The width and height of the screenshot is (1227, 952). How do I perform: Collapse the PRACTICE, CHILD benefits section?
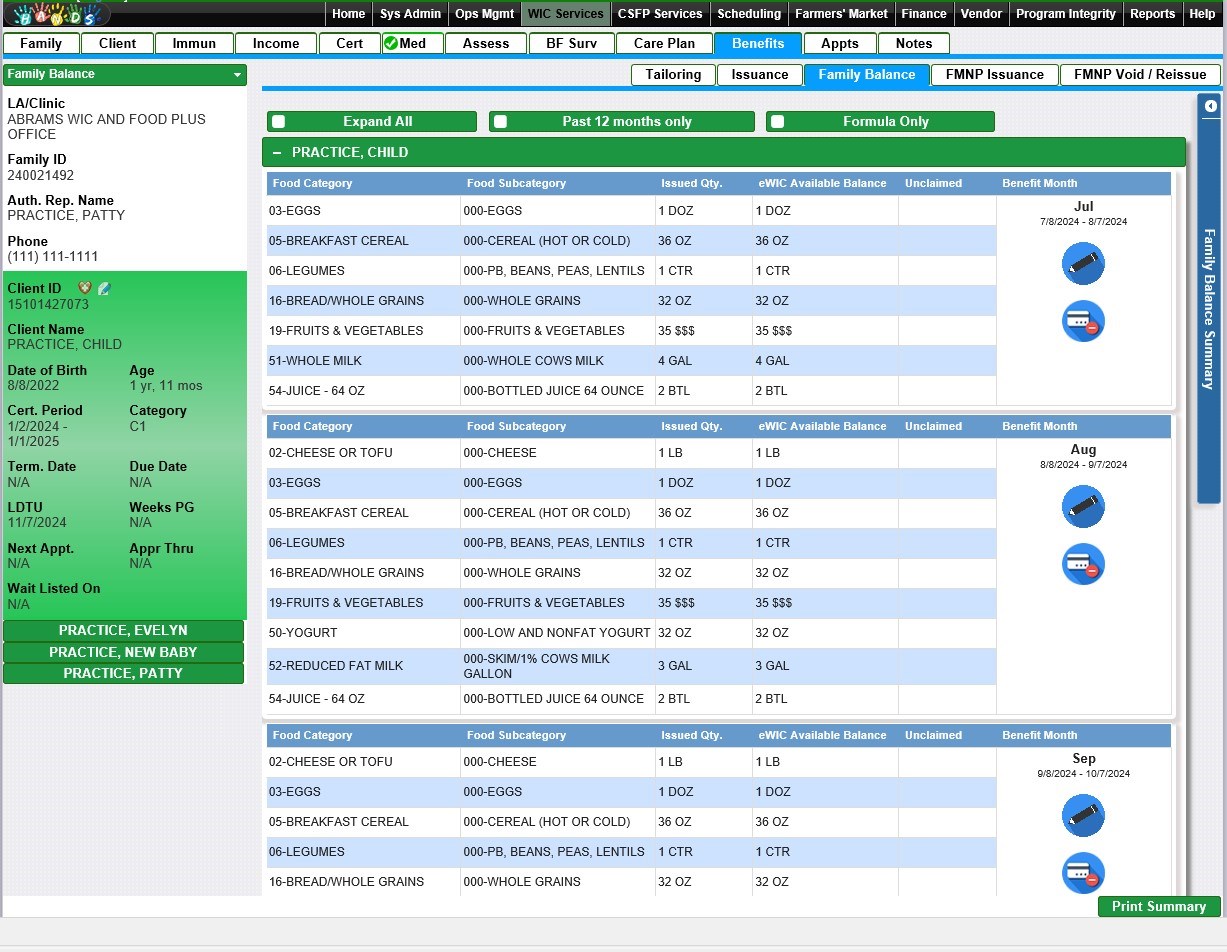(x=277, y=153)
